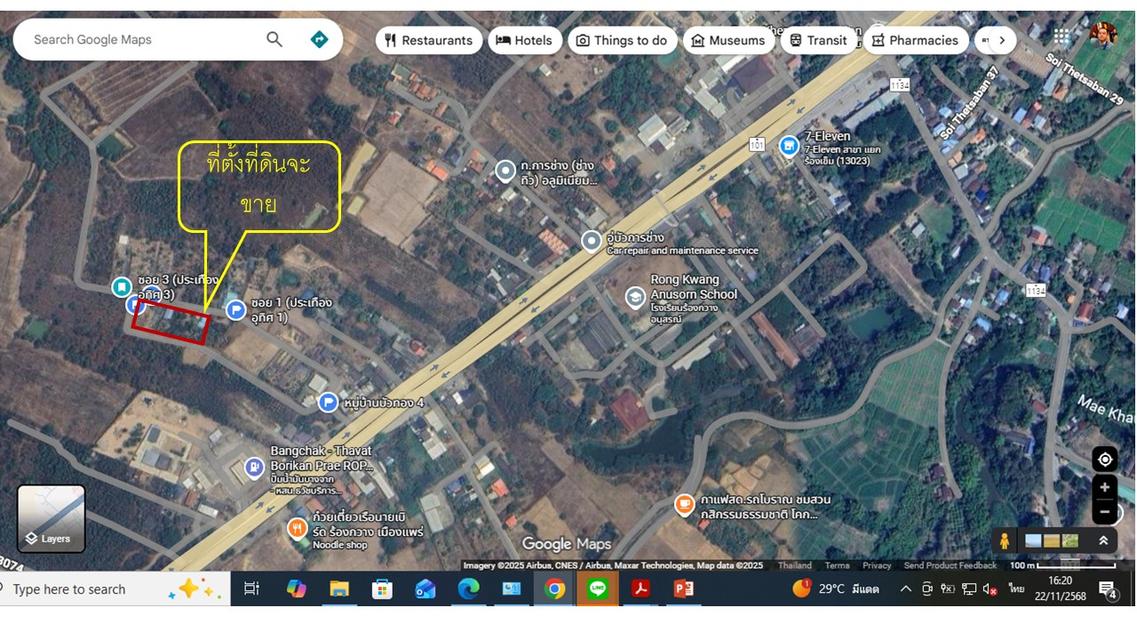Click the Your Location compass icon

1104,459
